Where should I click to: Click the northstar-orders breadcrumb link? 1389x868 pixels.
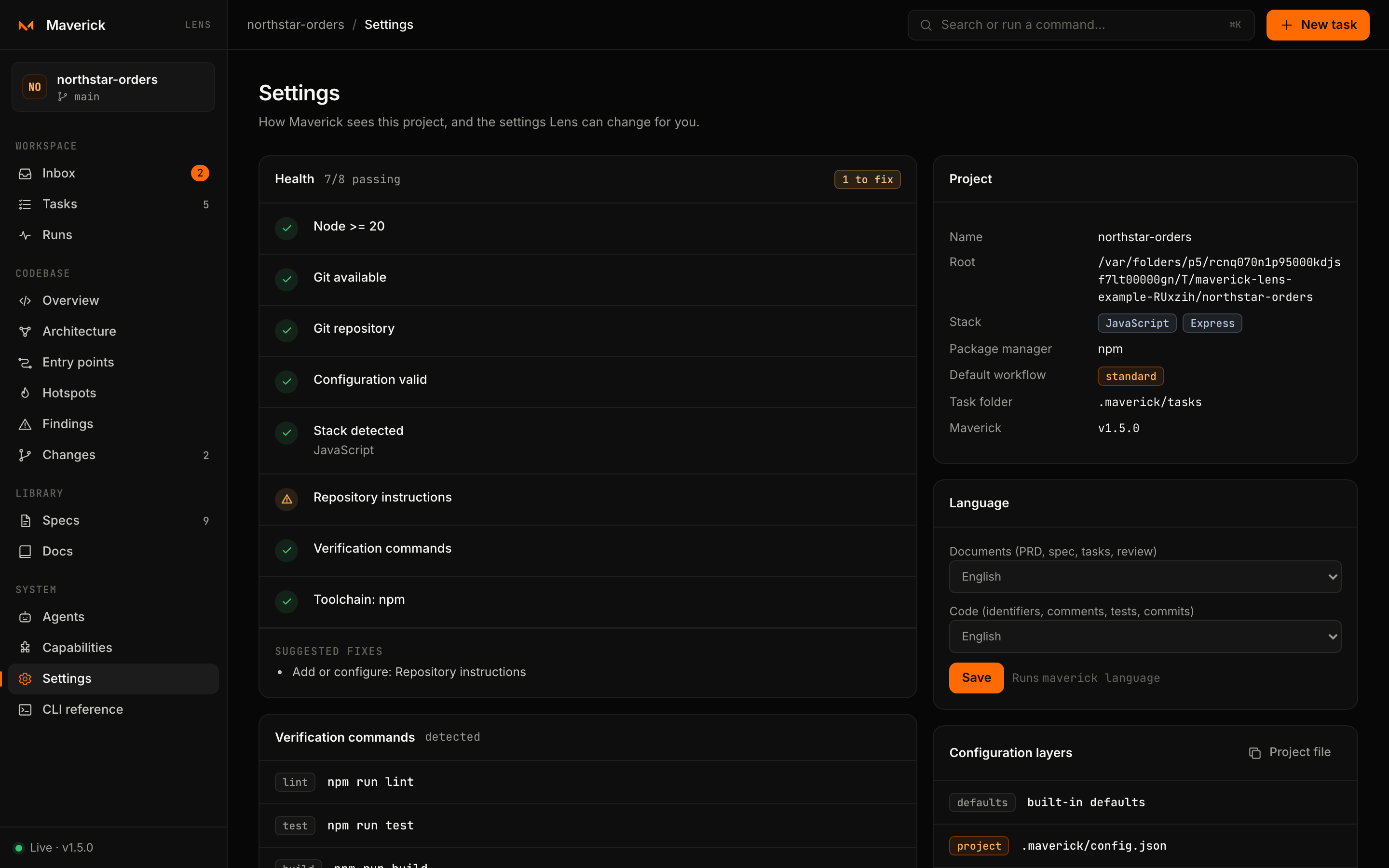296,25
